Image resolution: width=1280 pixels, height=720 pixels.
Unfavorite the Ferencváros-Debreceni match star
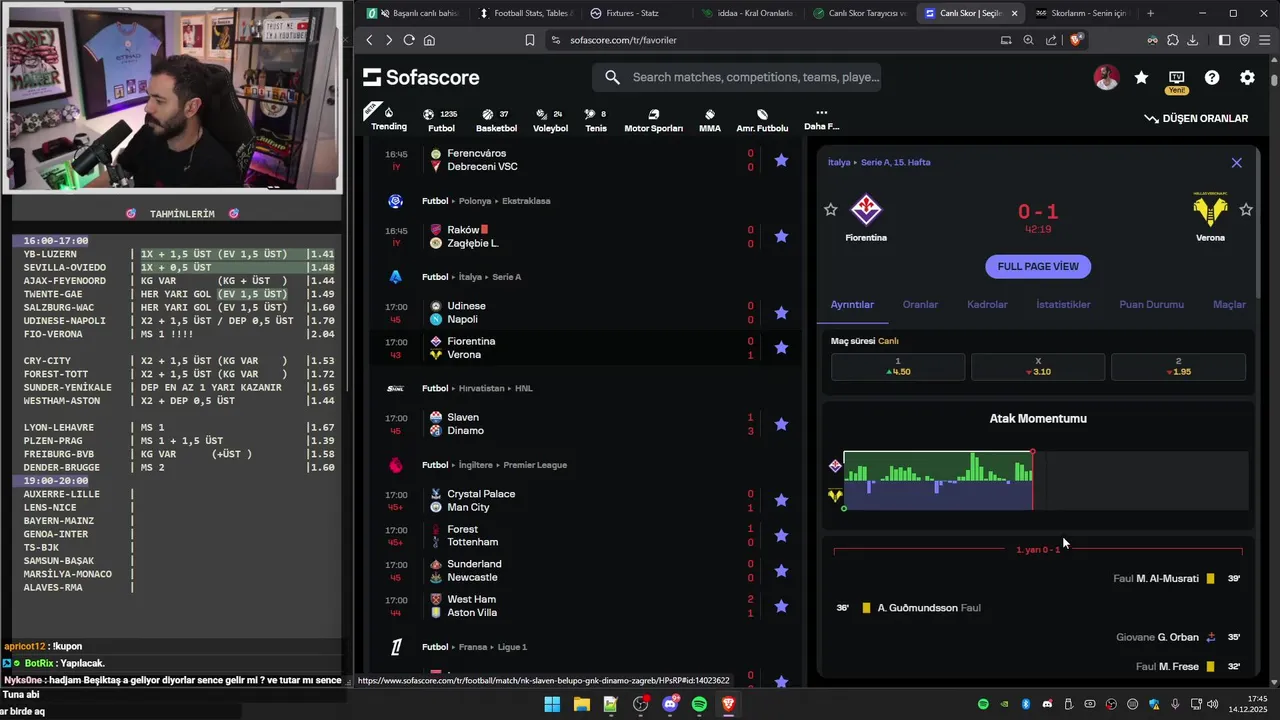pos(781,160)
